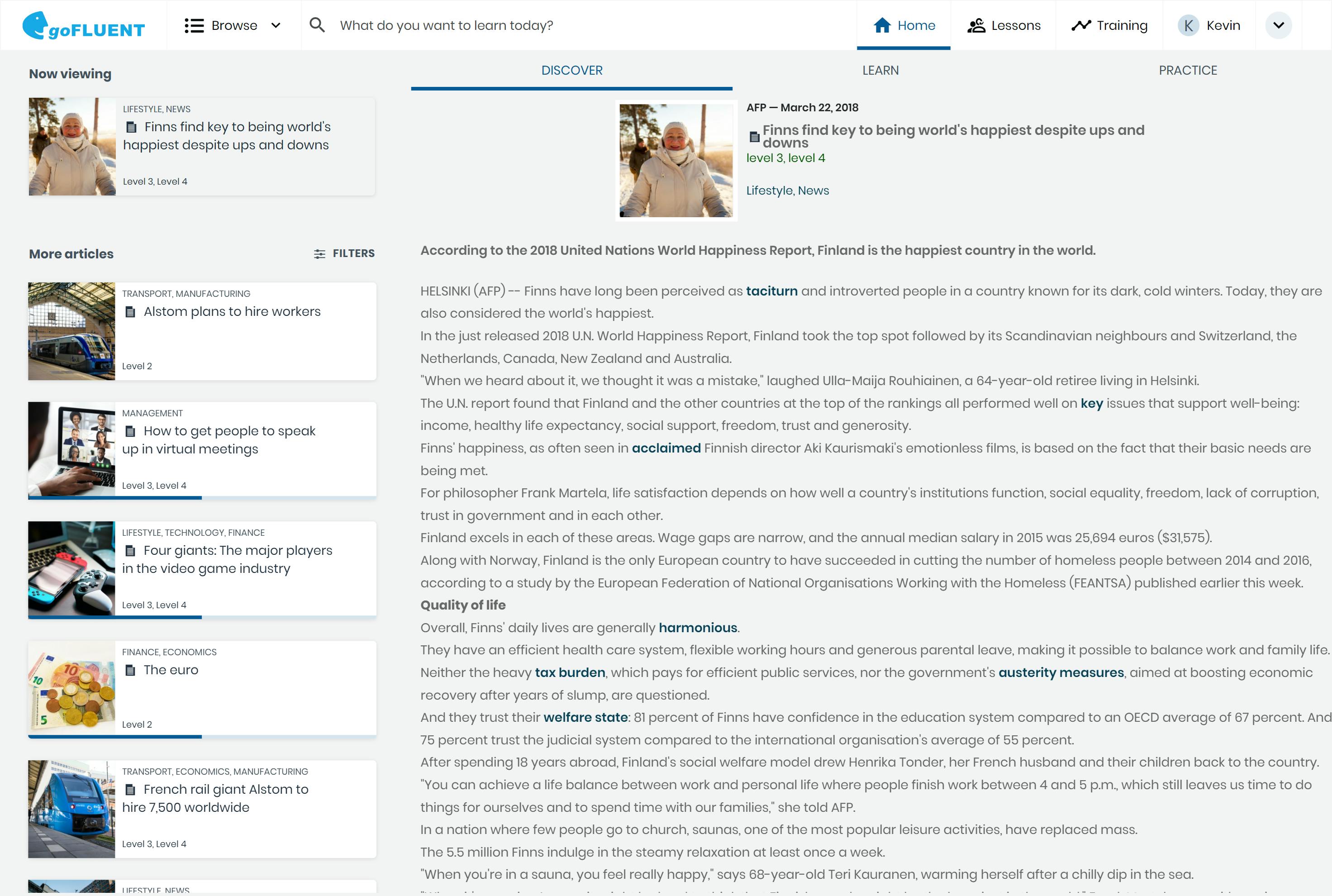Switch to the PRACTICE tab
The width and height of the screenshot is (1332, 896).
point(1188,70)
